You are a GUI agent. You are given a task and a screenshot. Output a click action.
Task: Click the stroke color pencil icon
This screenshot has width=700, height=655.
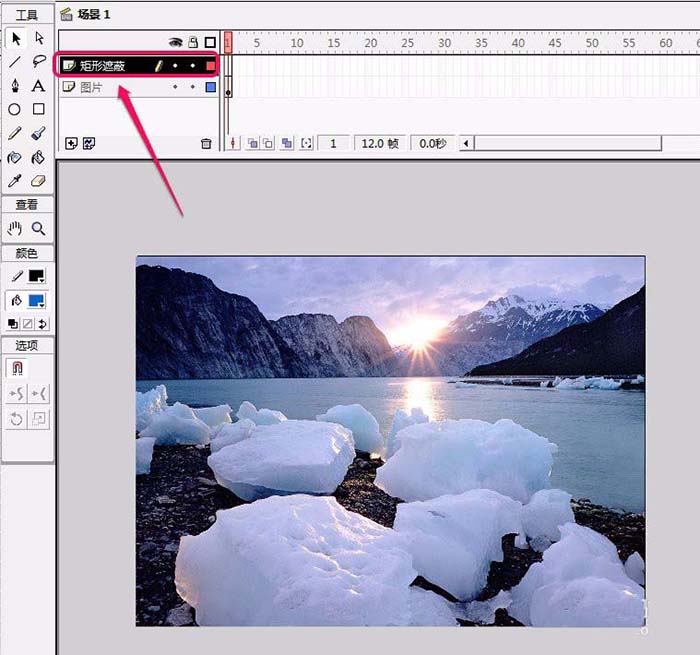(17, 276)
